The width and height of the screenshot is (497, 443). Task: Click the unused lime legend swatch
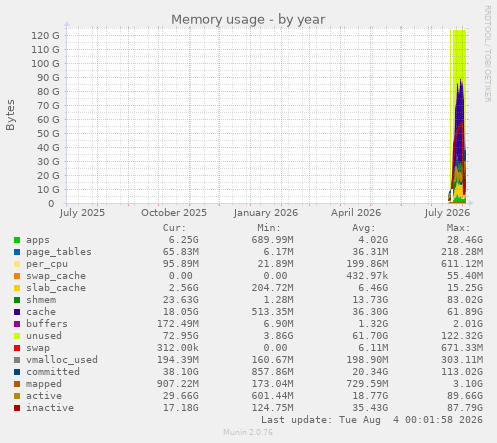(x=17, y=336)
